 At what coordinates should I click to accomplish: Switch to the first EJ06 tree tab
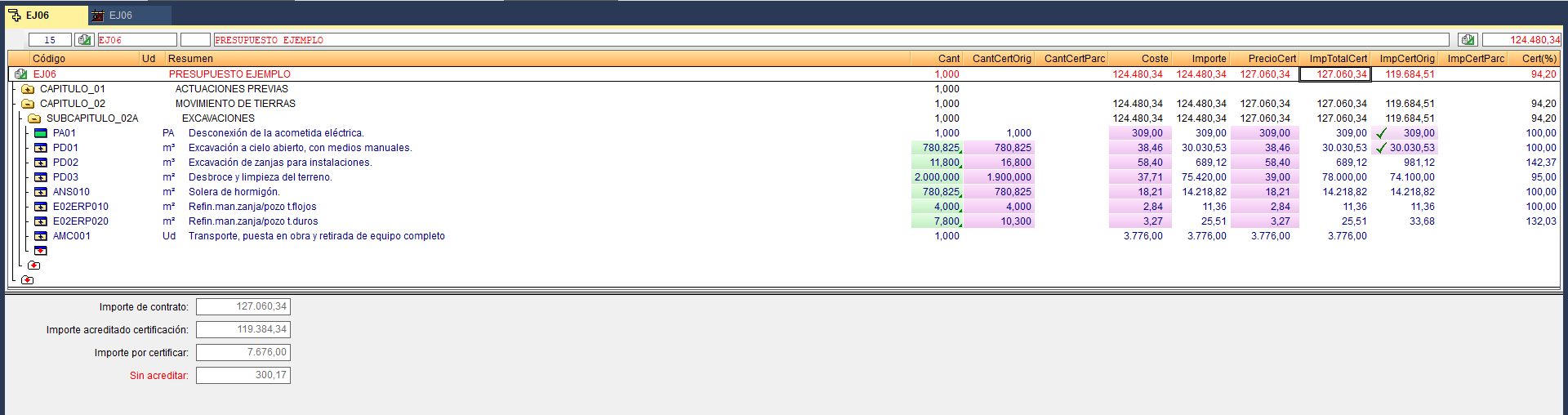point(47,16)
